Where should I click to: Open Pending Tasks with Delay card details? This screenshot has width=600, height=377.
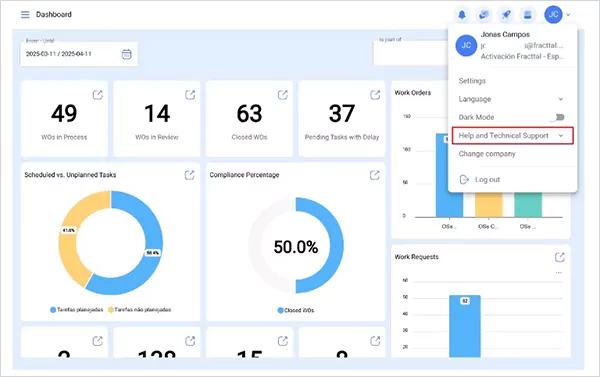pos(375,95)
